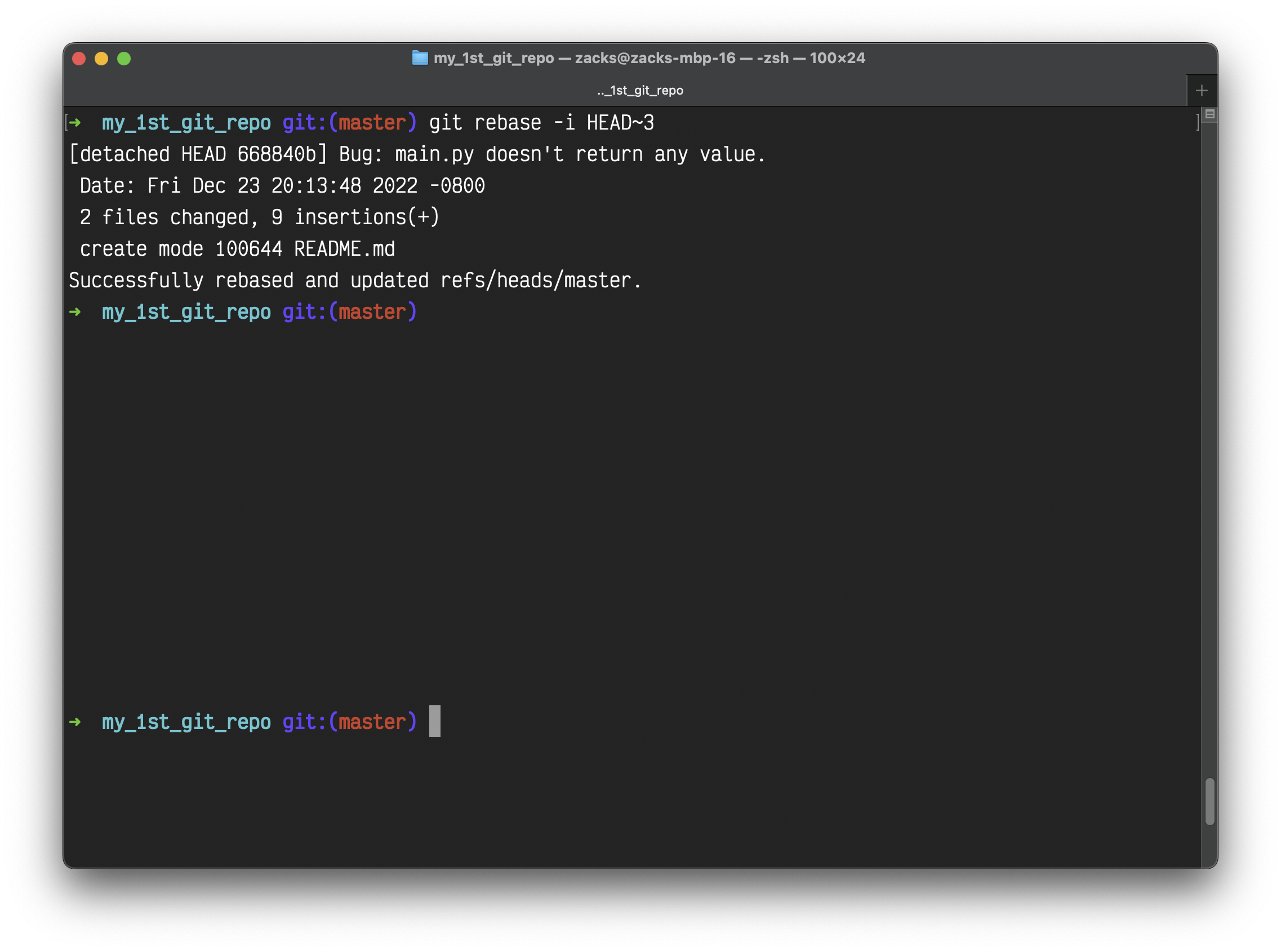
Task: Minimize the window with yellow button
Action: 101,59
